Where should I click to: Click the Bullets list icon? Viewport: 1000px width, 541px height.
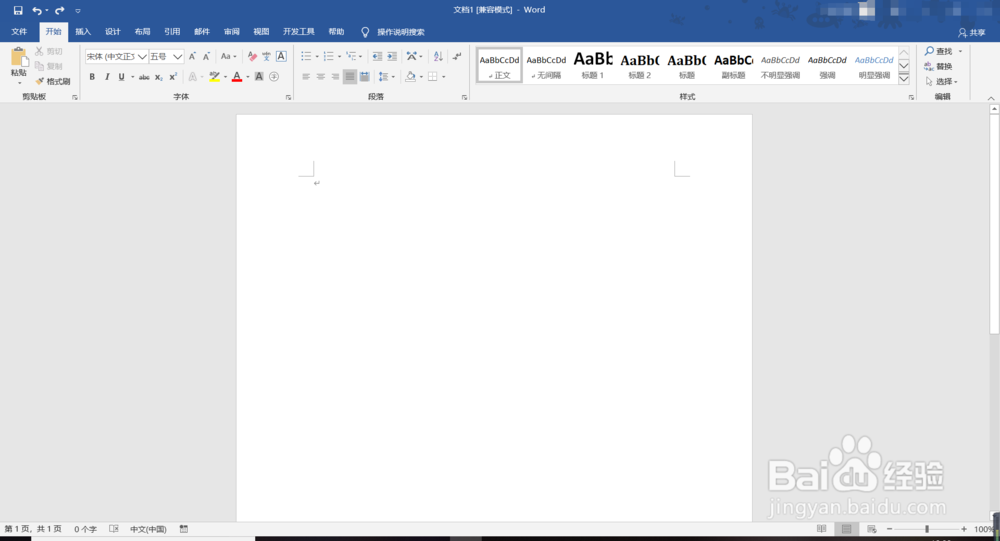tap(306, 57)
